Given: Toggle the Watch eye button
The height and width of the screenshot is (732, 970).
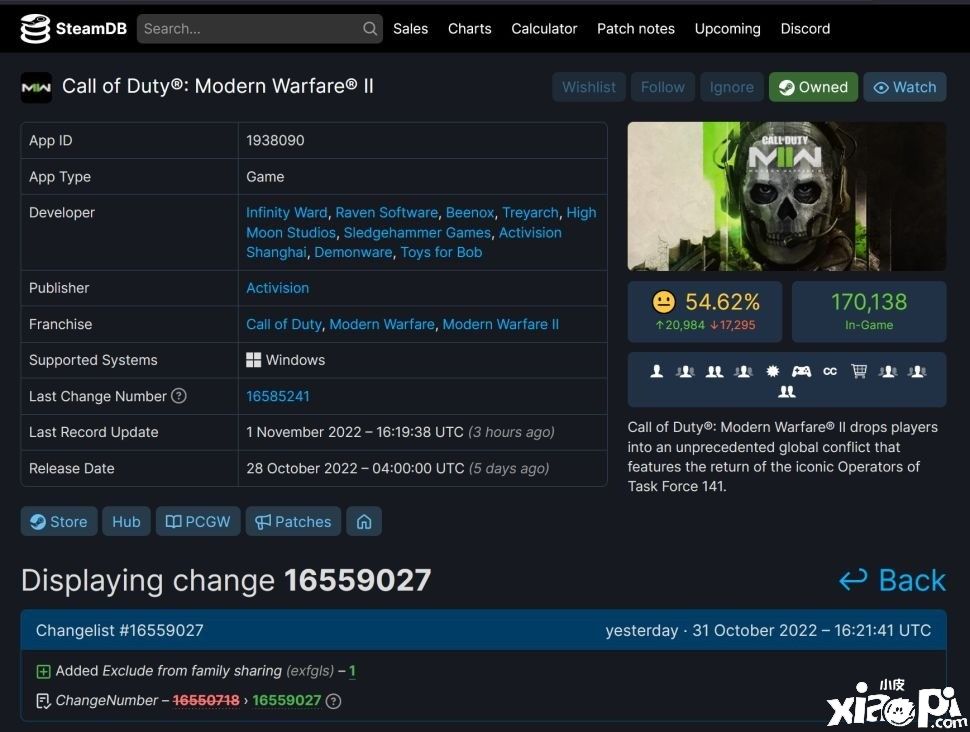Looking at the screenshot, I should point(904,87).
